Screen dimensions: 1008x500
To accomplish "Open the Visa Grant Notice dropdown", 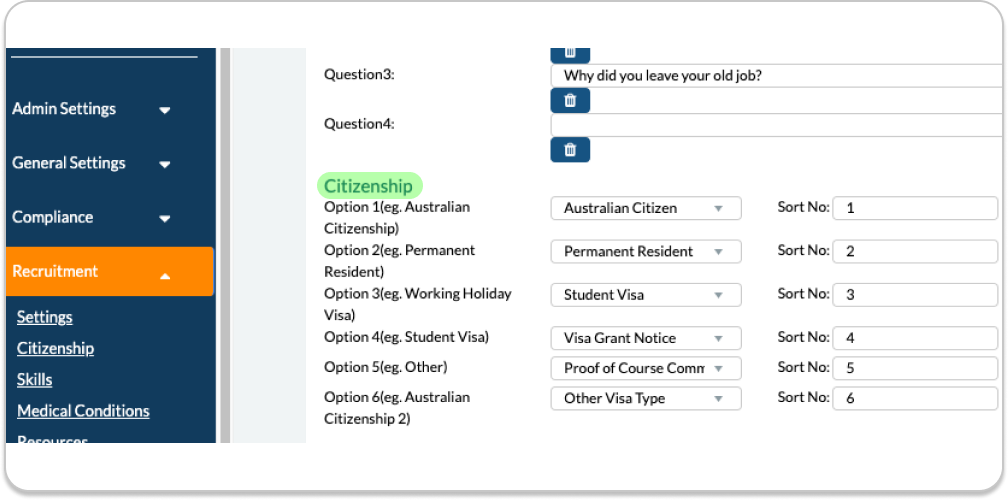I will tap(645, 338).
